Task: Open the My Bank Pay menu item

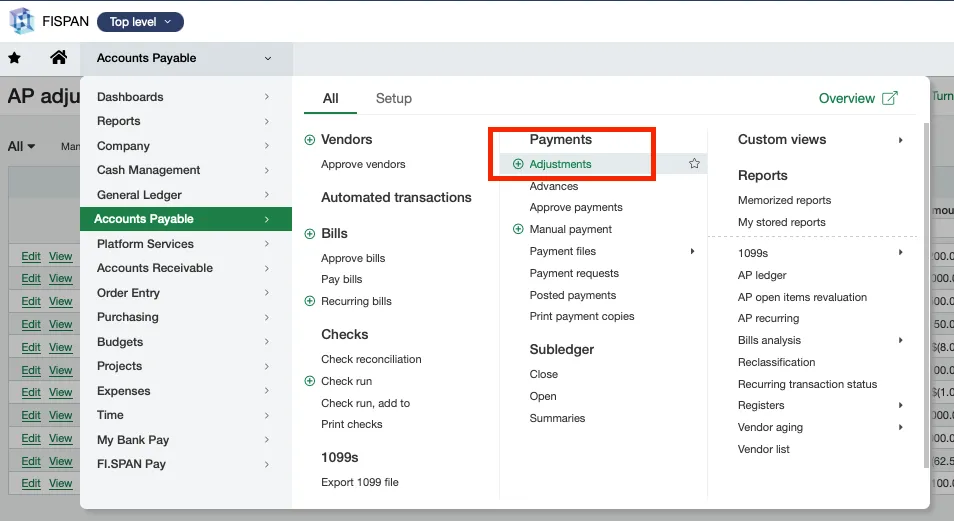Action: point(186,440)
